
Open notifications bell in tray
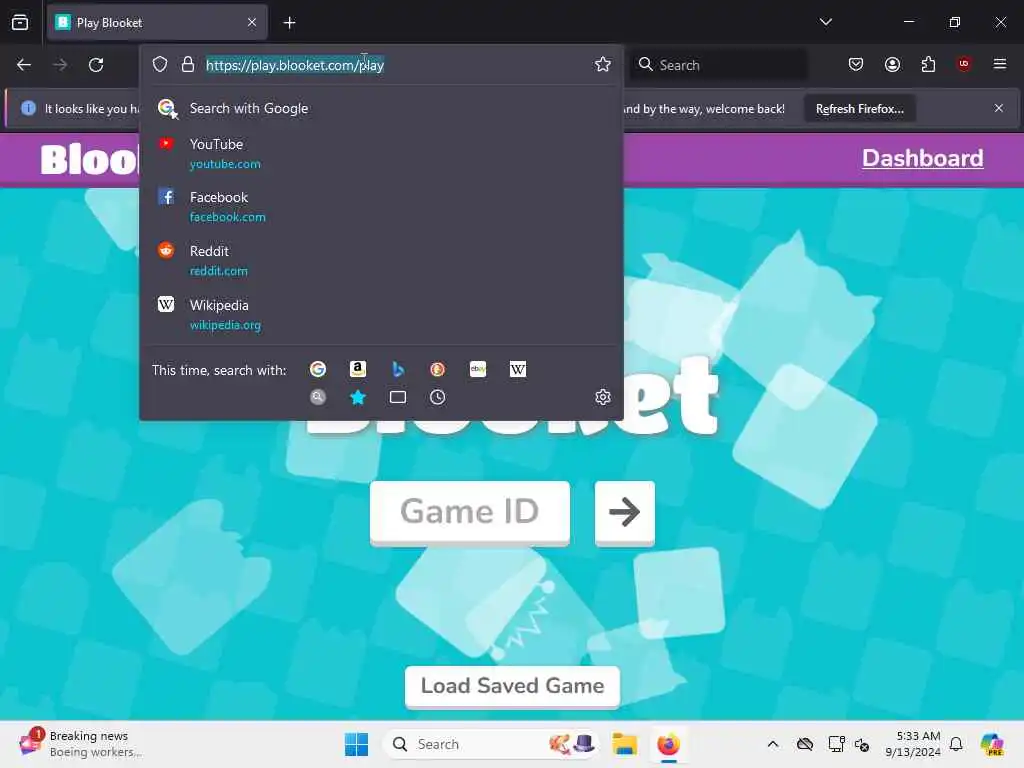pos(956,744)
